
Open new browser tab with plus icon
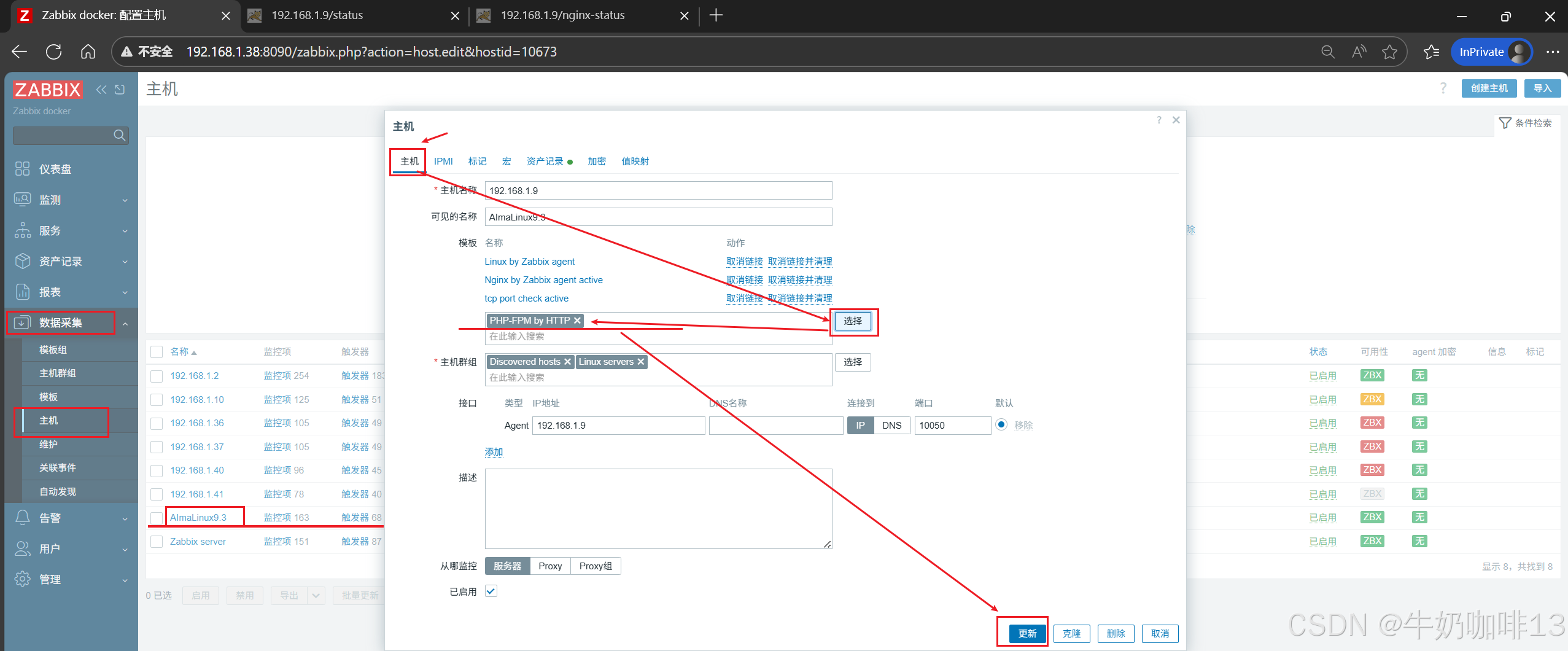pyautogui.click(x=716, y=15)
